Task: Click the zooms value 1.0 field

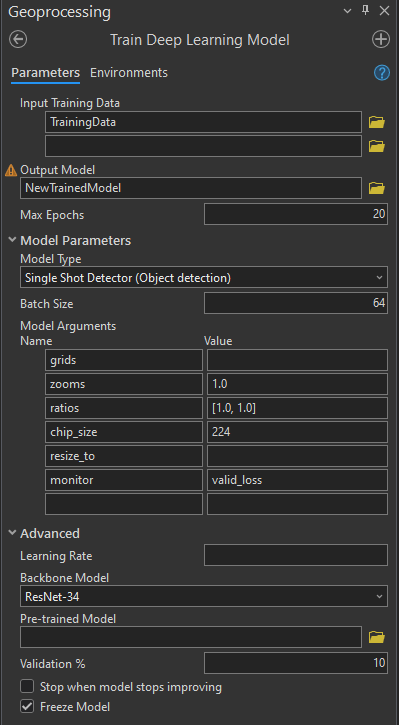Action: (x=297, y=384)
